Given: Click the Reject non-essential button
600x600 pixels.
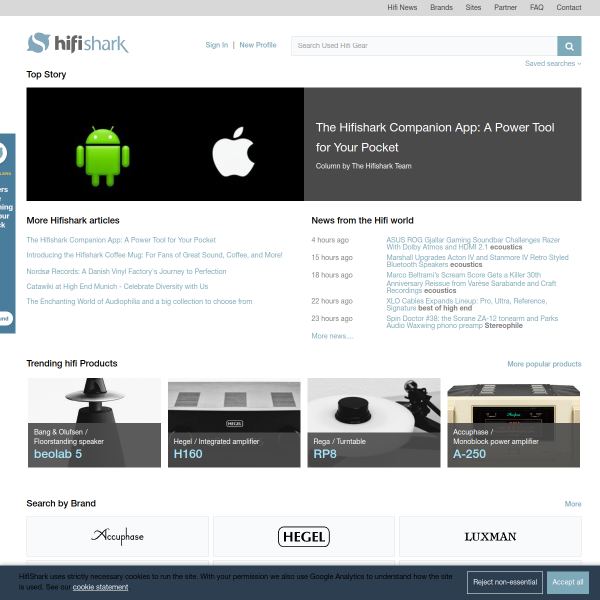Looking at the screenshot, I should (505, 582).
